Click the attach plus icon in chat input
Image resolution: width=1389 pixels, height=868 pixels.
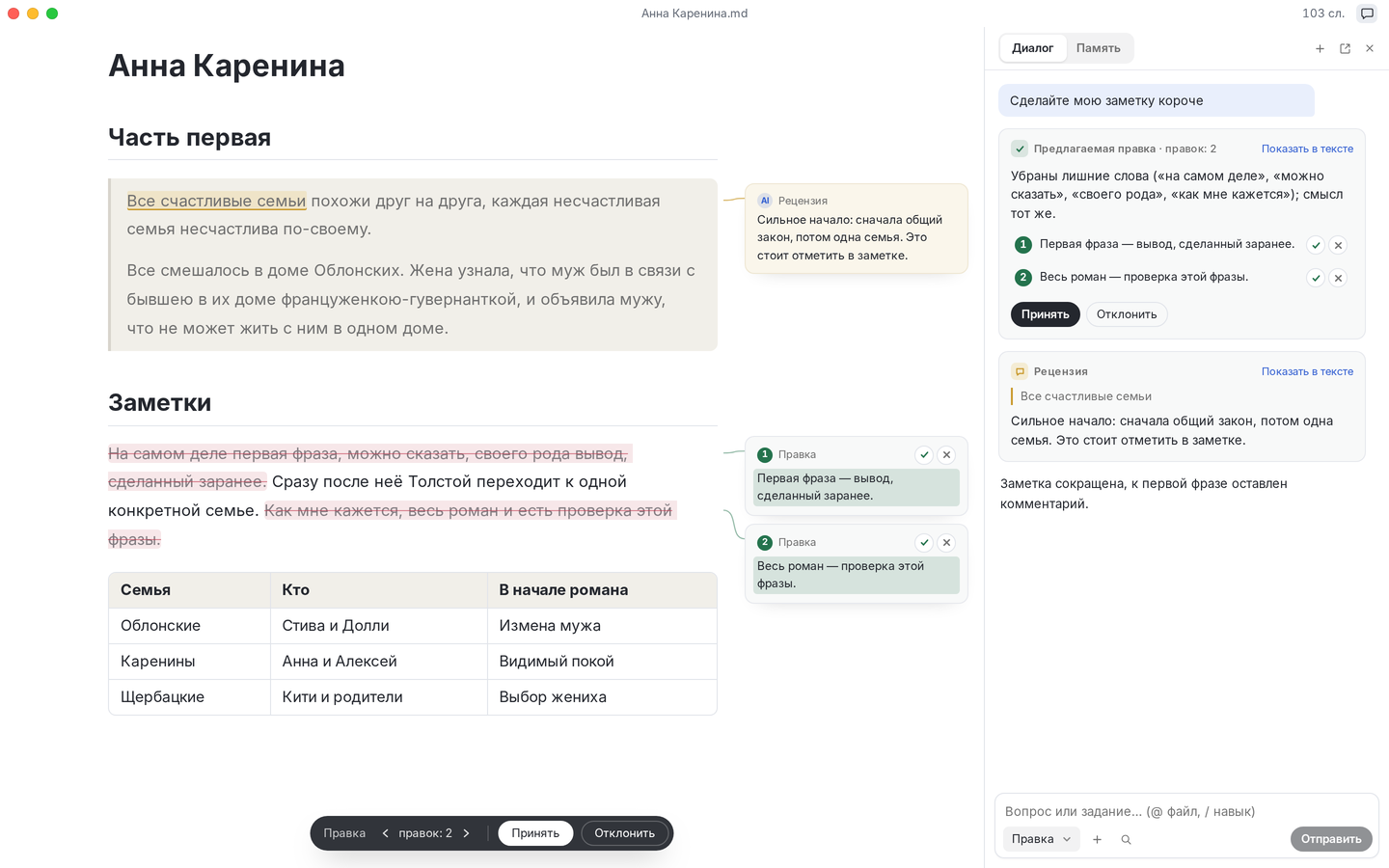(x=1097, y=839)
